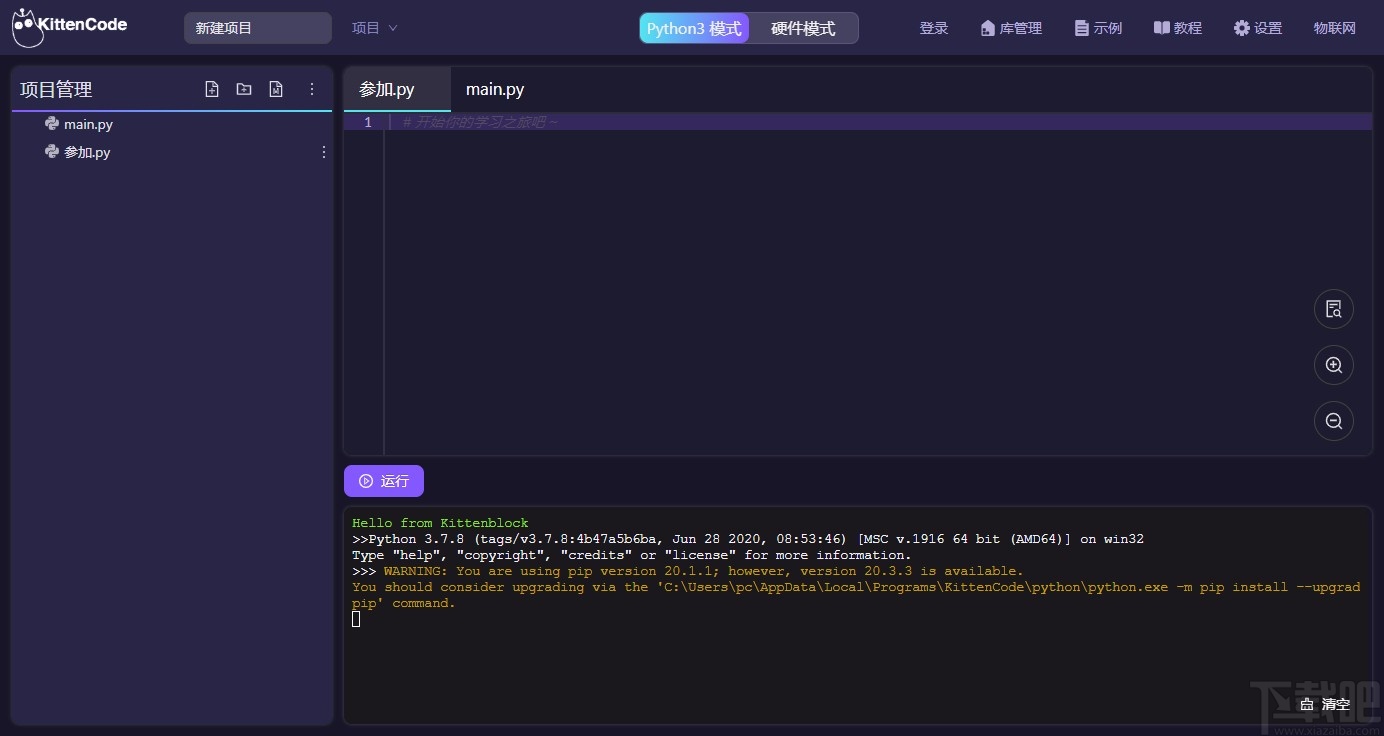Open 库管理 library manager
This screenshot has height=736, width=1384.
tap(1011, 28)
